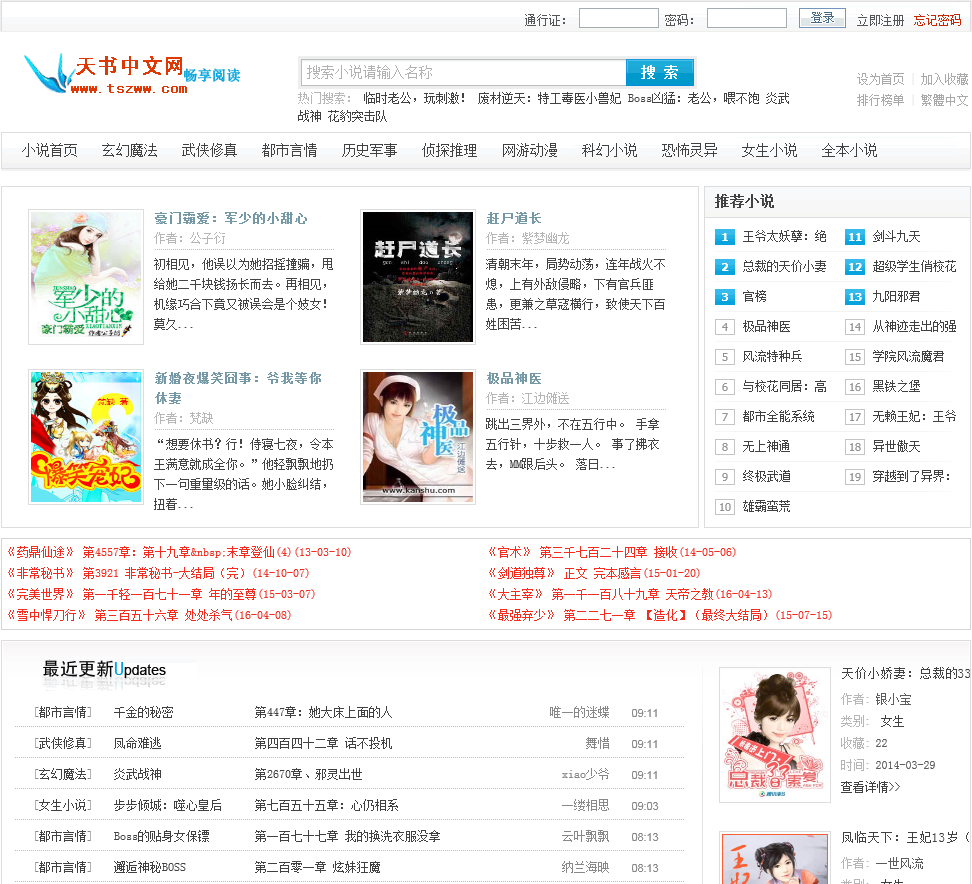Open 千金的秘密 in recent updates
The width and height of the screenshot is (972, 884).
coord(143,713)
